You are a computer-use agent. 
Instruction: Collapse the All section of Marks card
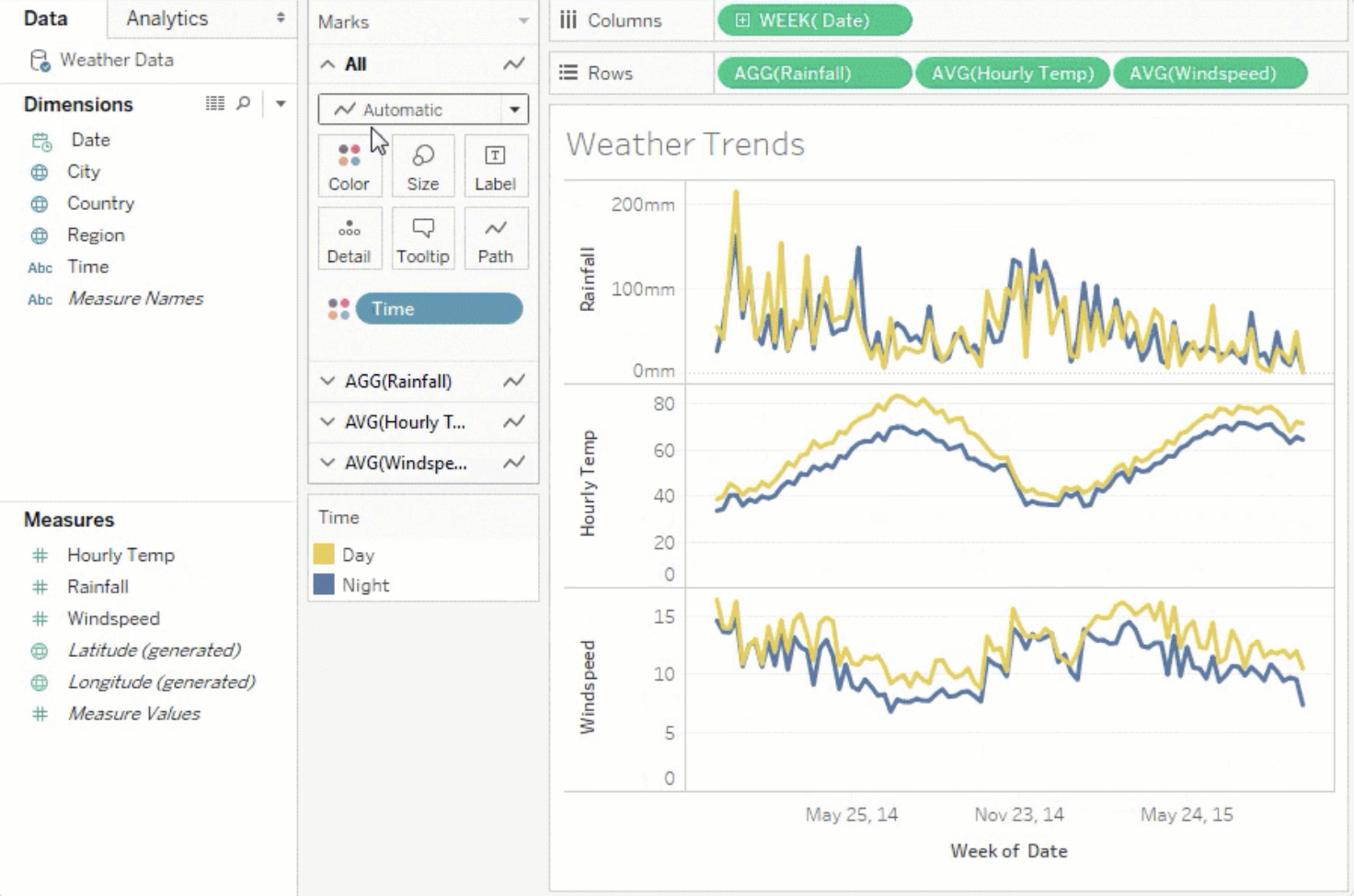pyautogui.click(x=327, y=63)
